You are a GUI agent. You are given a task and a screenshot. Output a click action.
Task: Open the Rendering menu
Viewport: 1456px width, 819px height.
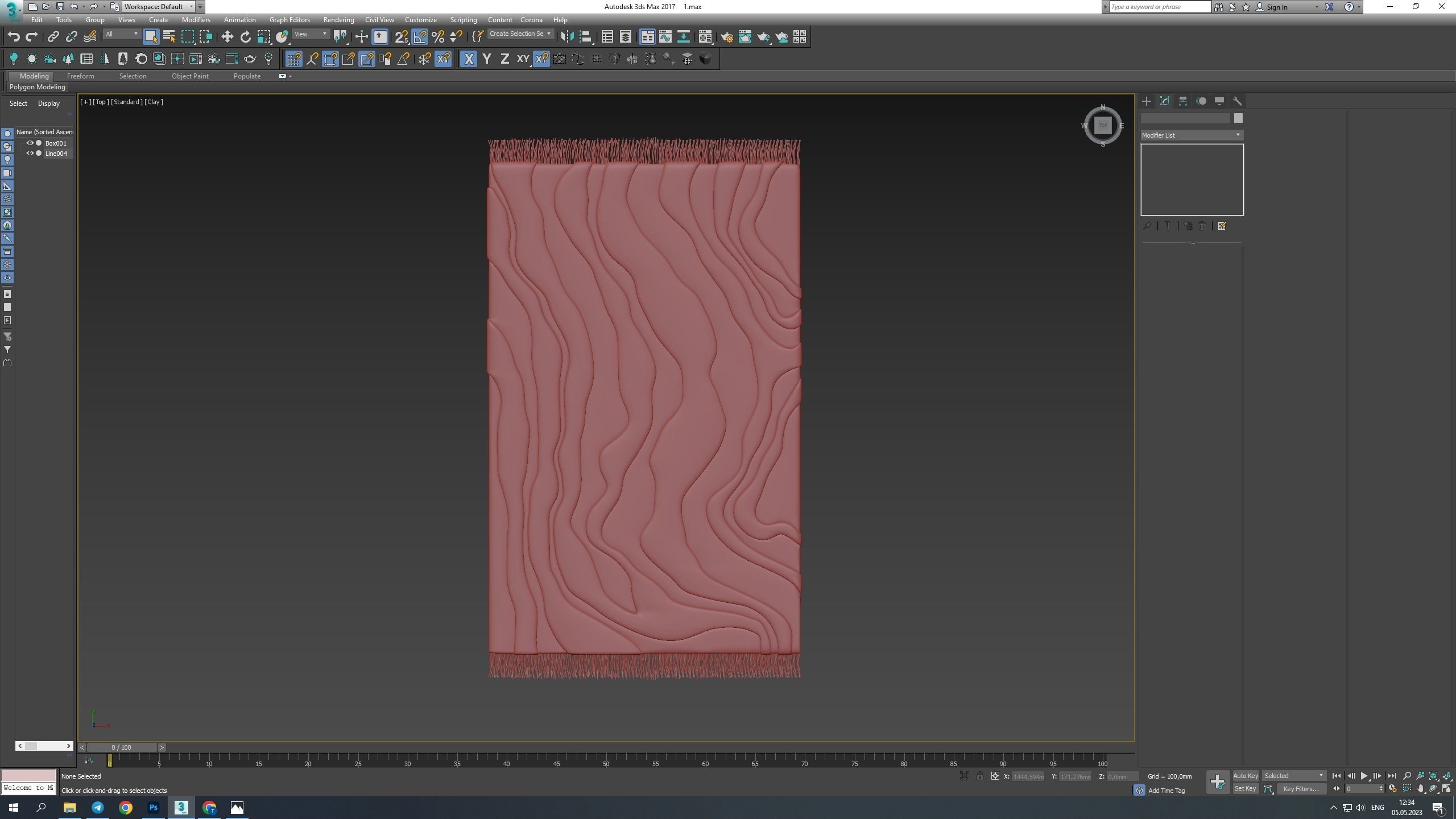coord(338,20)
